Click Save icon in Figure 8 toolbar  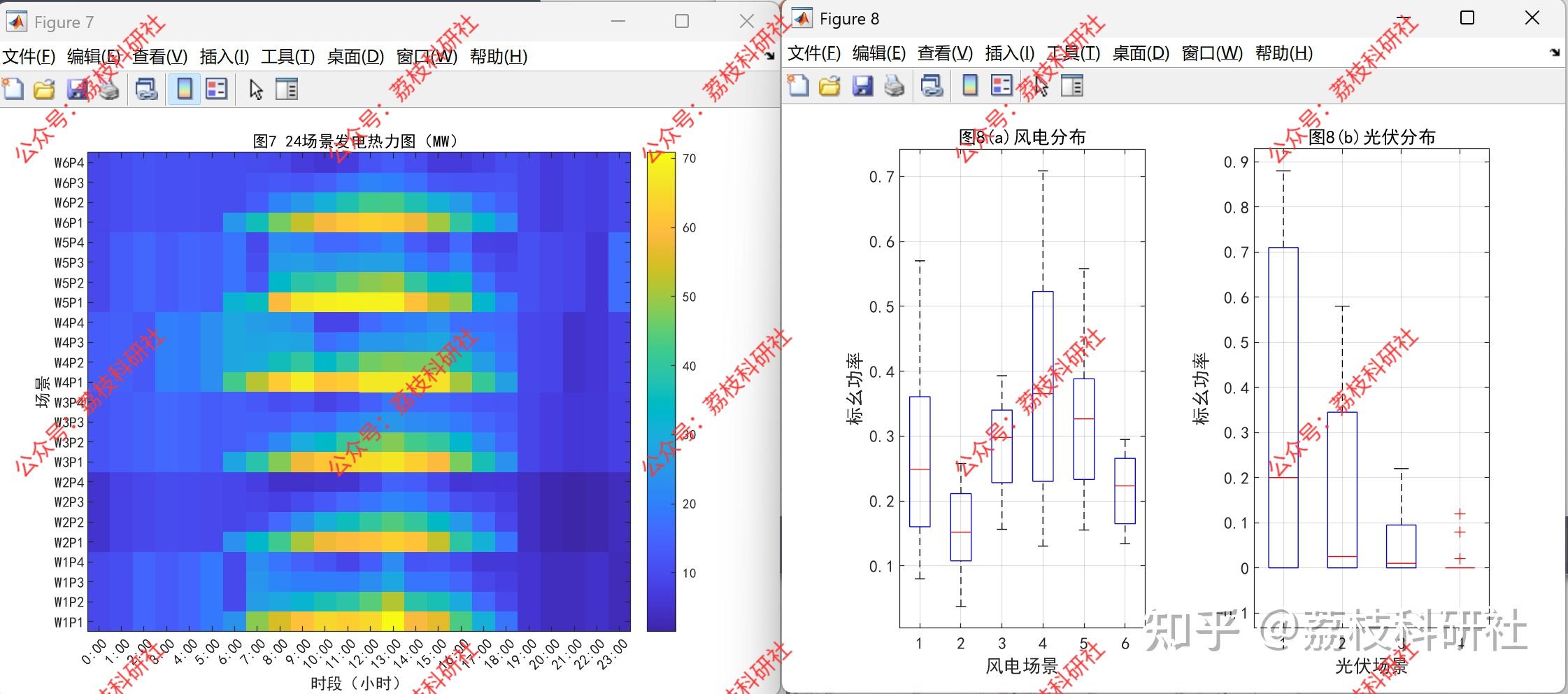pos(862,86)
